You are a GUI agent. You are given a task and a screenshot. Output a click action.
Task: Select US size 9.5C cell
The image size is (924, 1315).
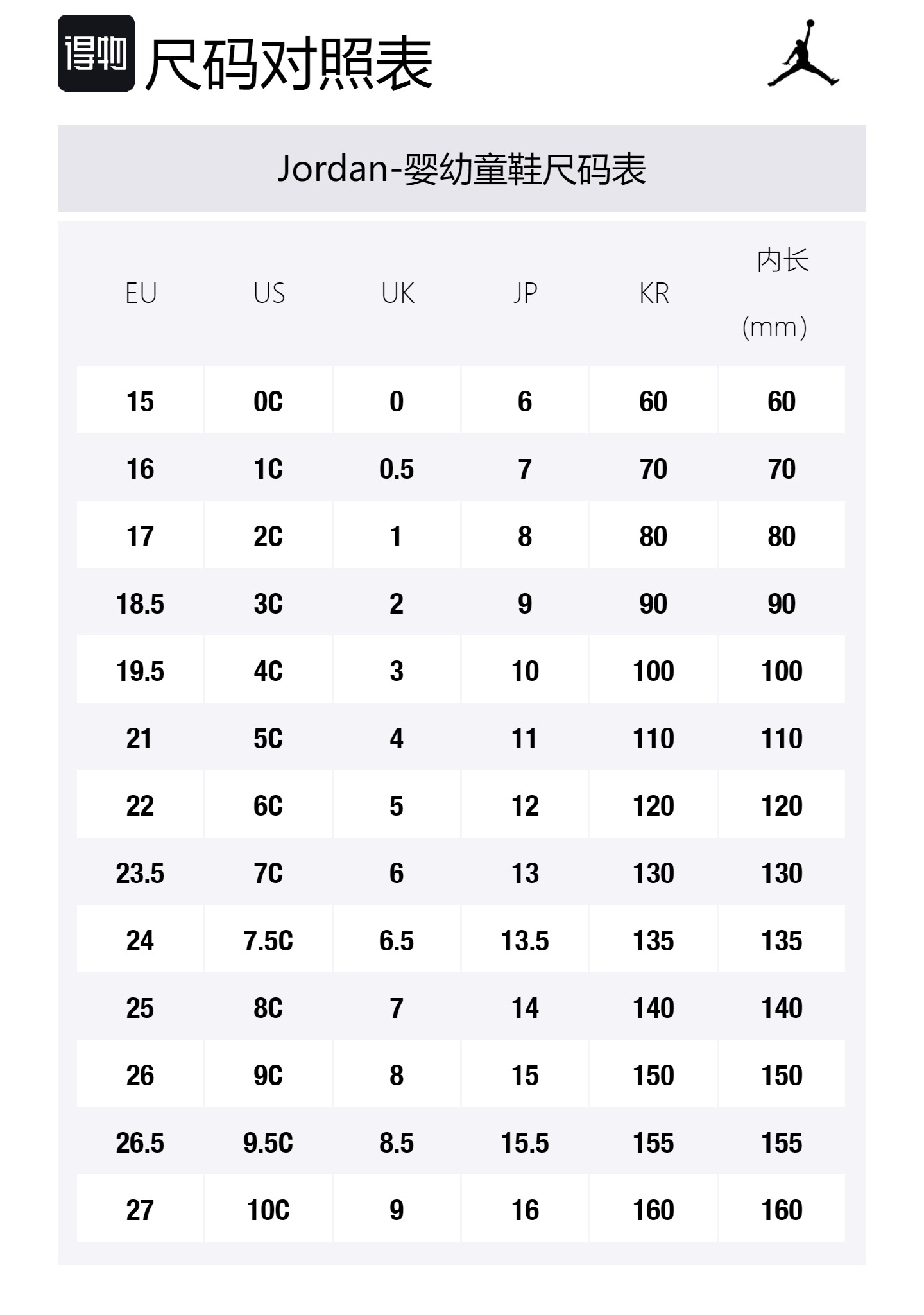(x=268, y=1143)
